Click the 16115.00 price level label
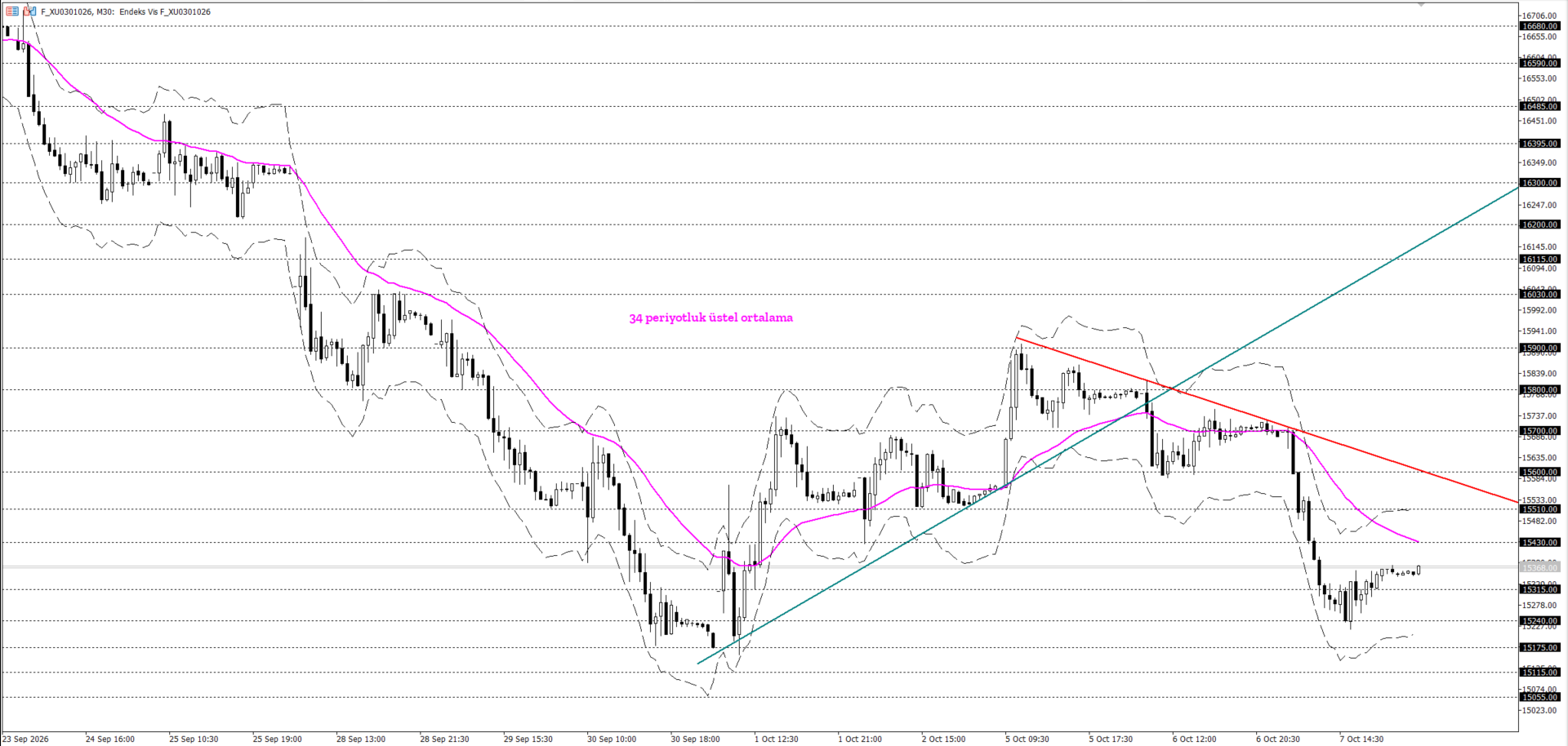This screenshot has height=746, width=1568. pos(1539,259)
